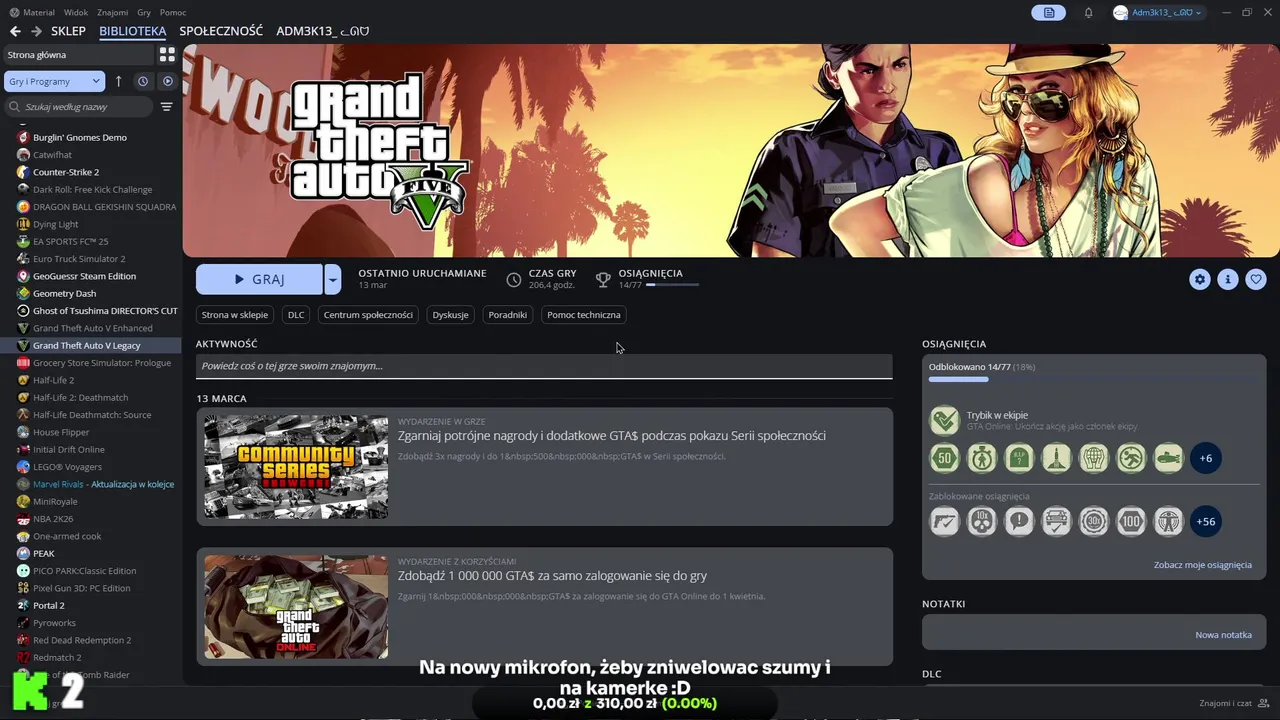Open the Community Series event thumbnail

pos(296,467)
